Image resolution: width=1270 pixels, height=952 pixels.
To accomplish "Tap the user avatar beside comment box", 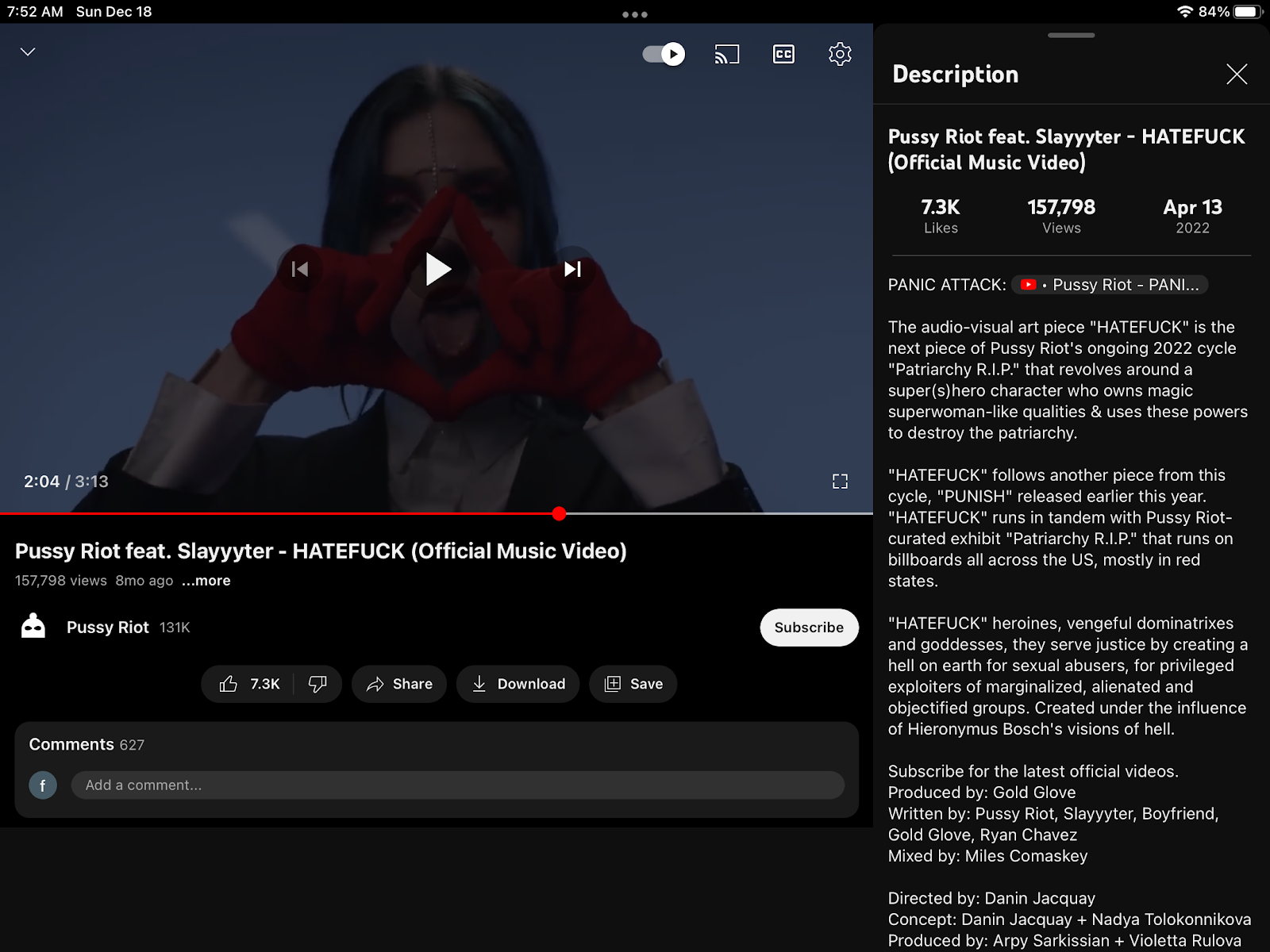I will coord(43,785).
